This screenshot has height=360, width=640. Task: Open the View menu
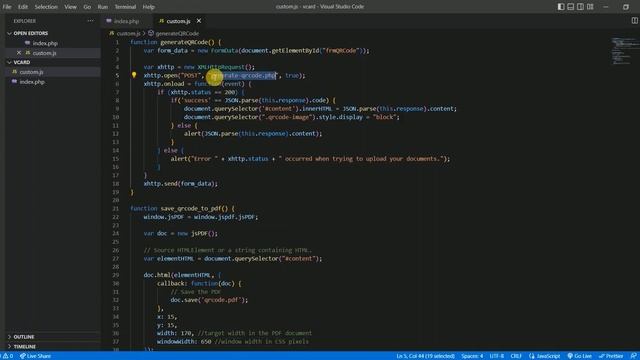click(70, 7)
